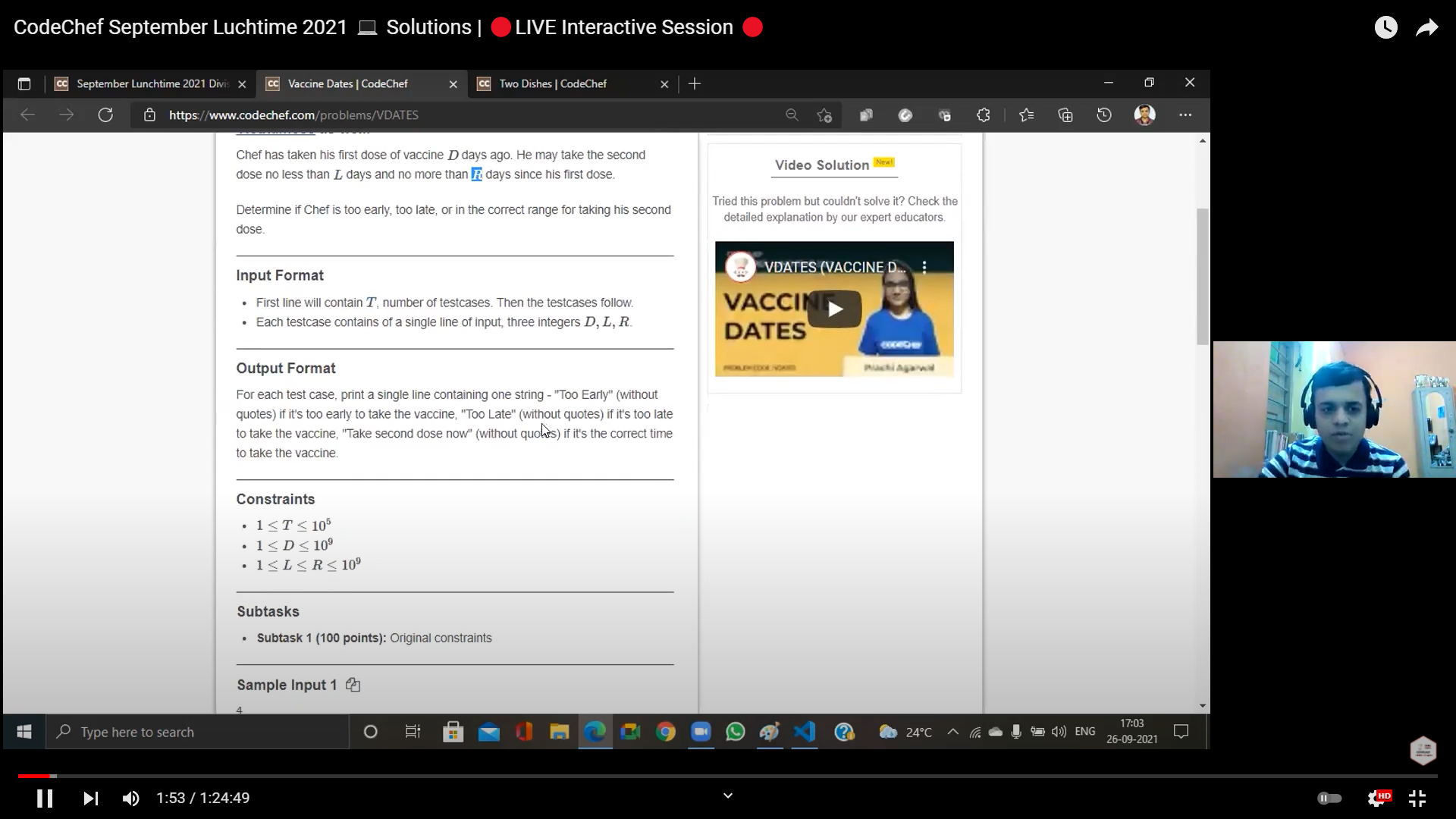Screen dimensions: 1456x819
Task: Expand the chevron below the player
Action: (x=728, y=795)
